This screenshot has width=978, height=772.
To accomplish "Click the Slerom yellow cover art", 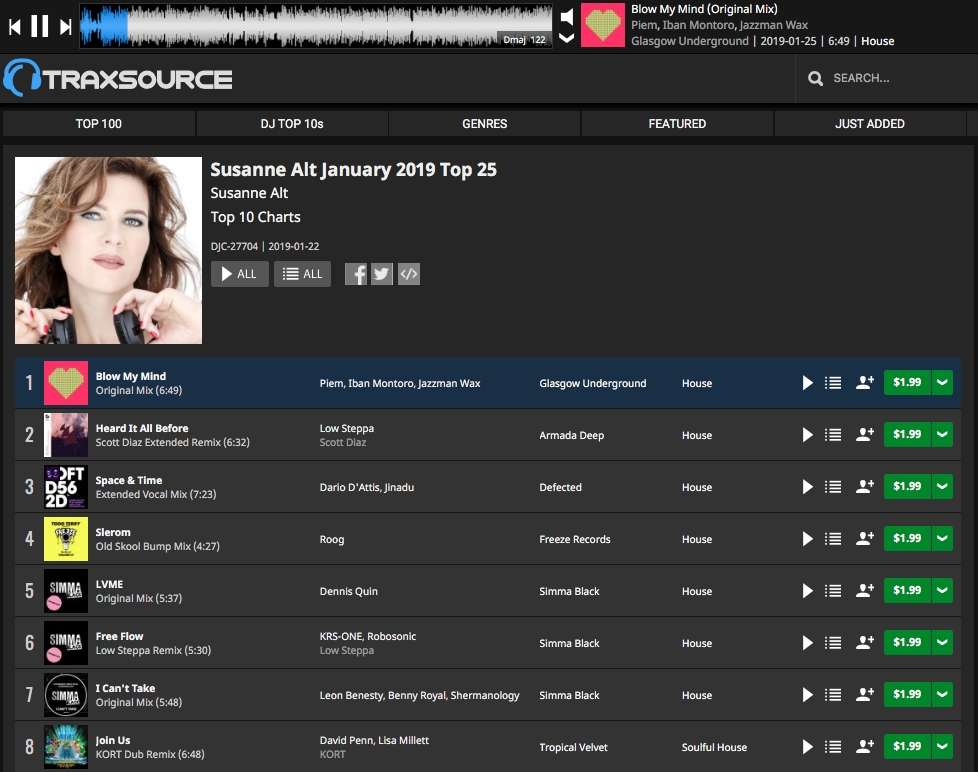I will [x=65, y=539].
